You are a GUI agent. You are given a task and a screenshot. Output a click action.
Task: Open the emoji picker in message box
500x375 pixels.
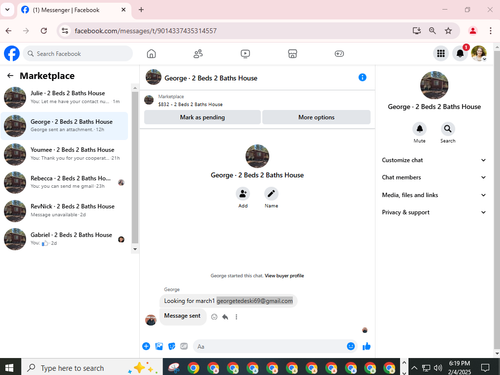click(x=351, y=346)
